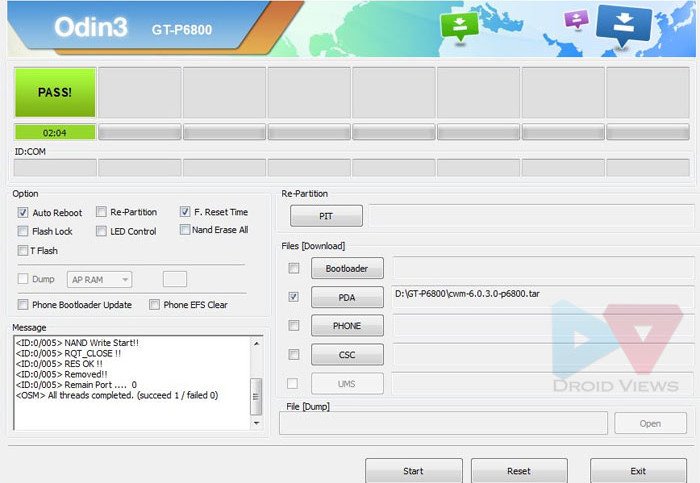This screenshot has height=483, width=700.
Task: Click the 'Remain Port .... 0' log line
Action: [76, 384]
